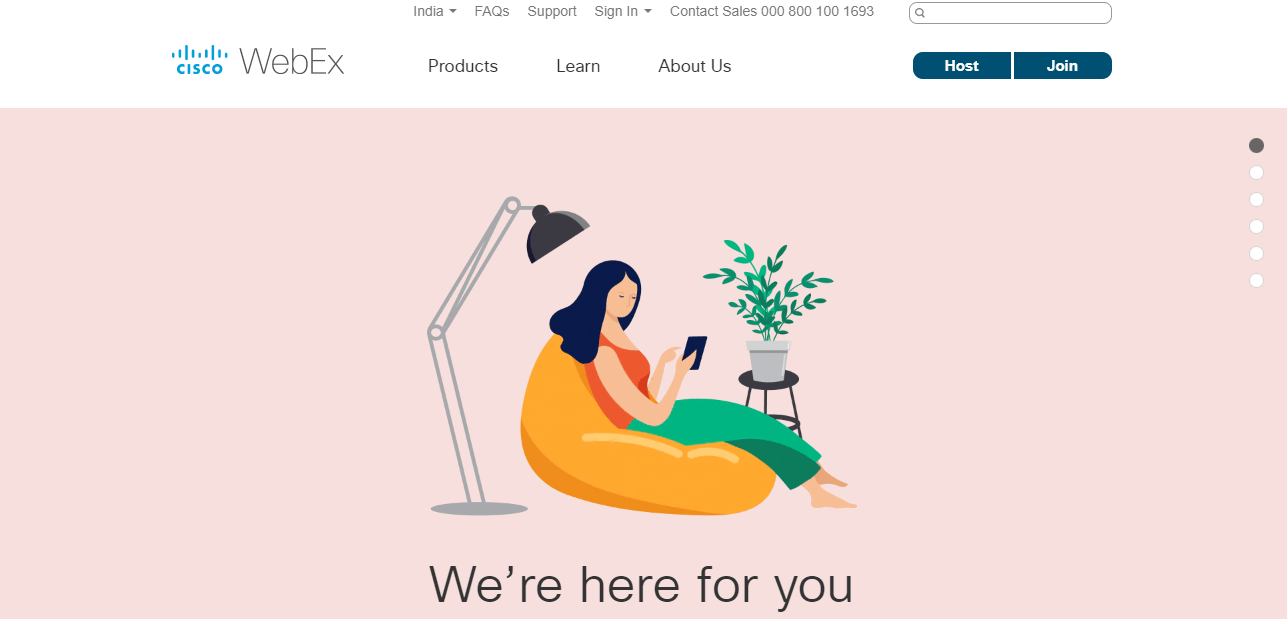
Task: Open the About Us menu
Action: click(695, 66)
